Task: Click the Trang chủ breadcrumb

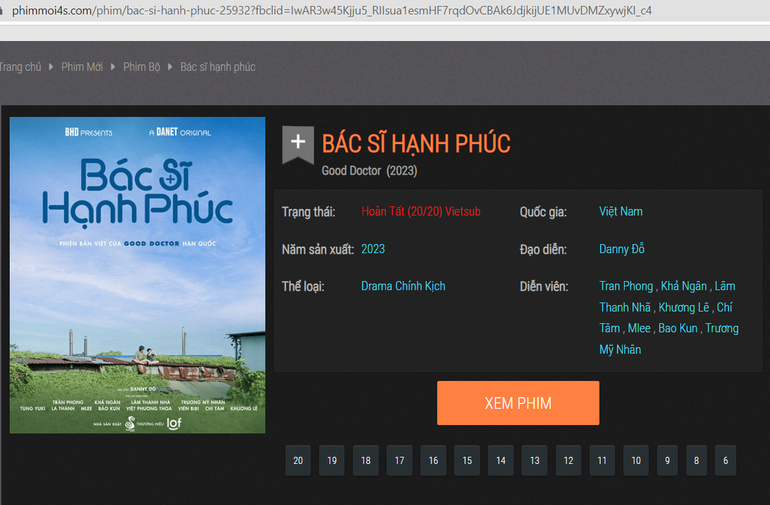Action: (x=20, y=67)
